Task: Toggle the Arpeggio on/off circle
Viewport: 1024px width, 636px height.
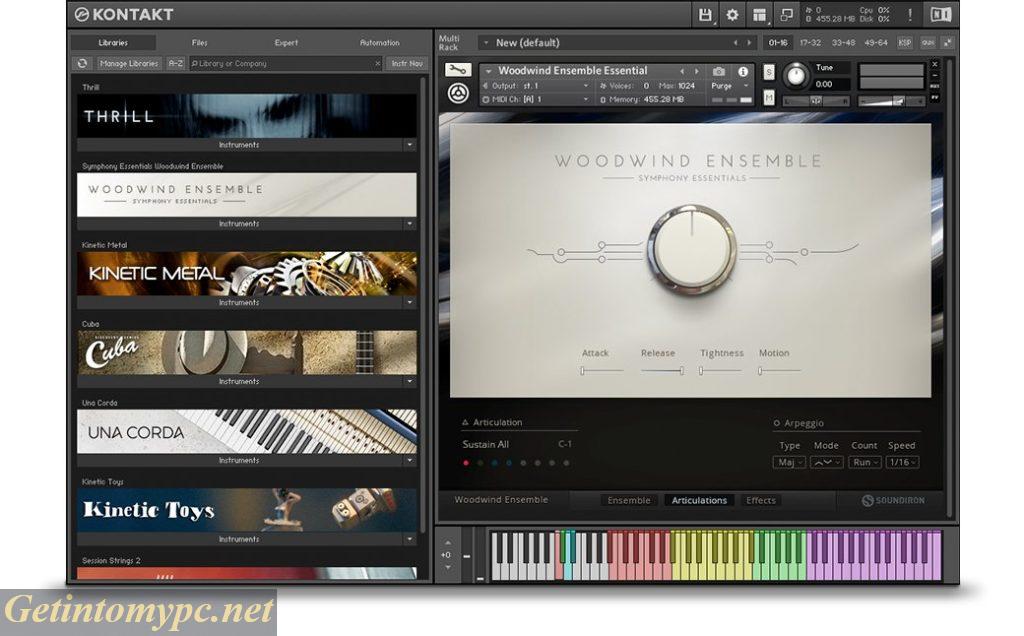Action: tap(776, 423)
